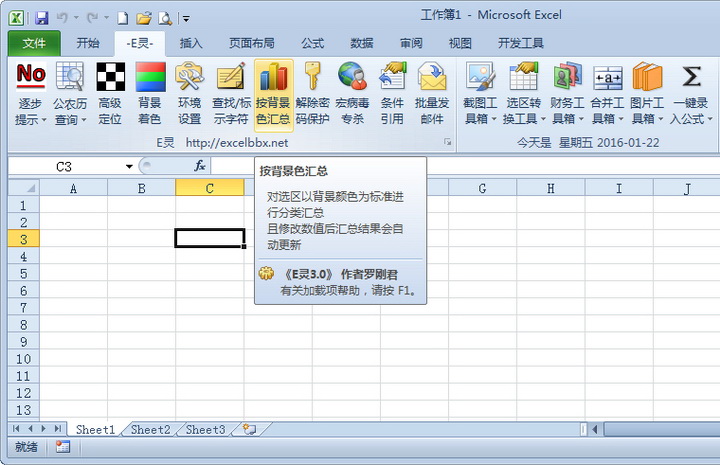The width and height of the screenshot is (720, 465).
Task: Select the Sheet1 worksheet tab
Action: [x=95, y=430]
